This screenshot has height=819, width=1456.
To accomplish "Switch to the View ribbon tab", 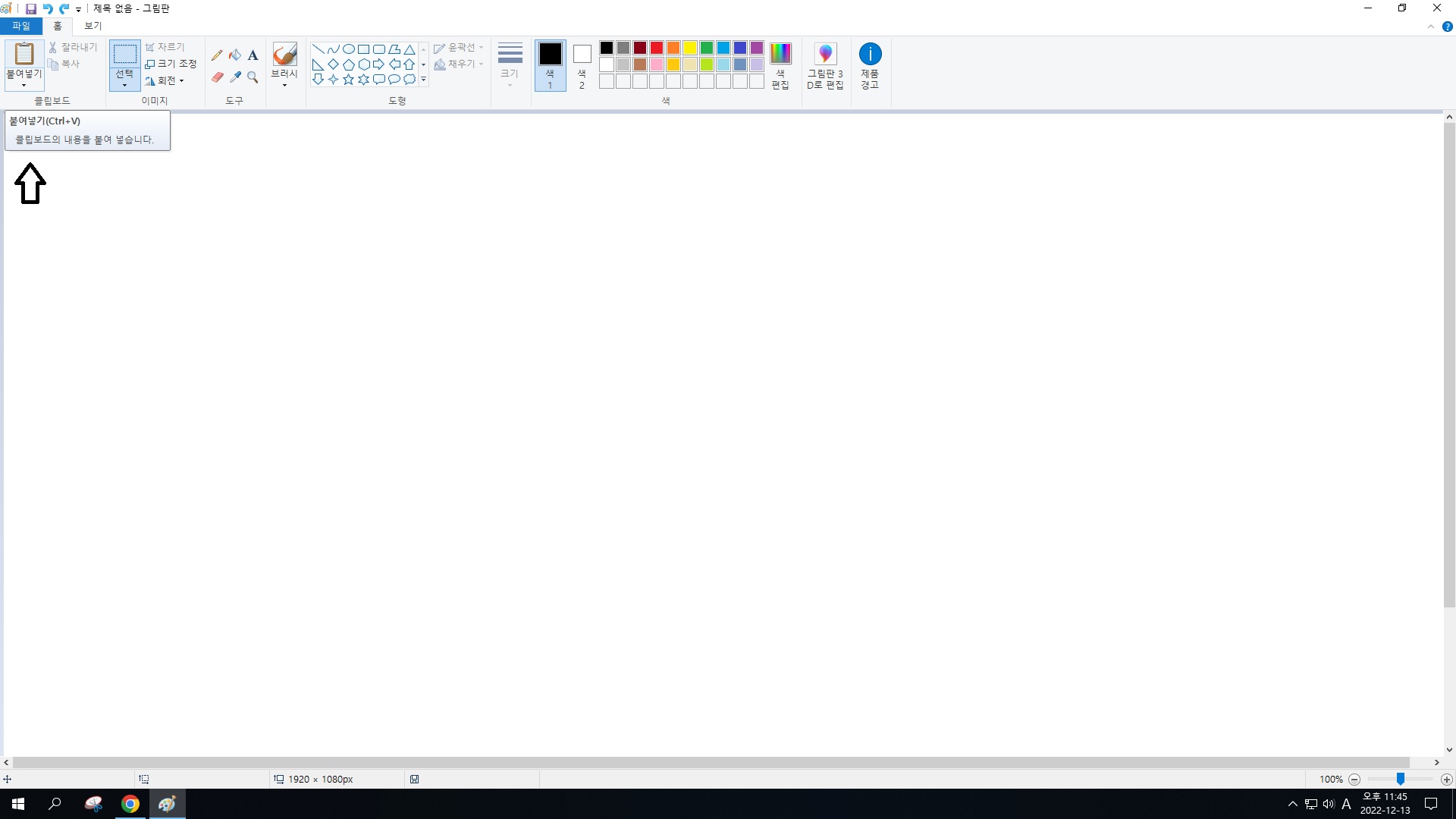I will click(93, 26).
